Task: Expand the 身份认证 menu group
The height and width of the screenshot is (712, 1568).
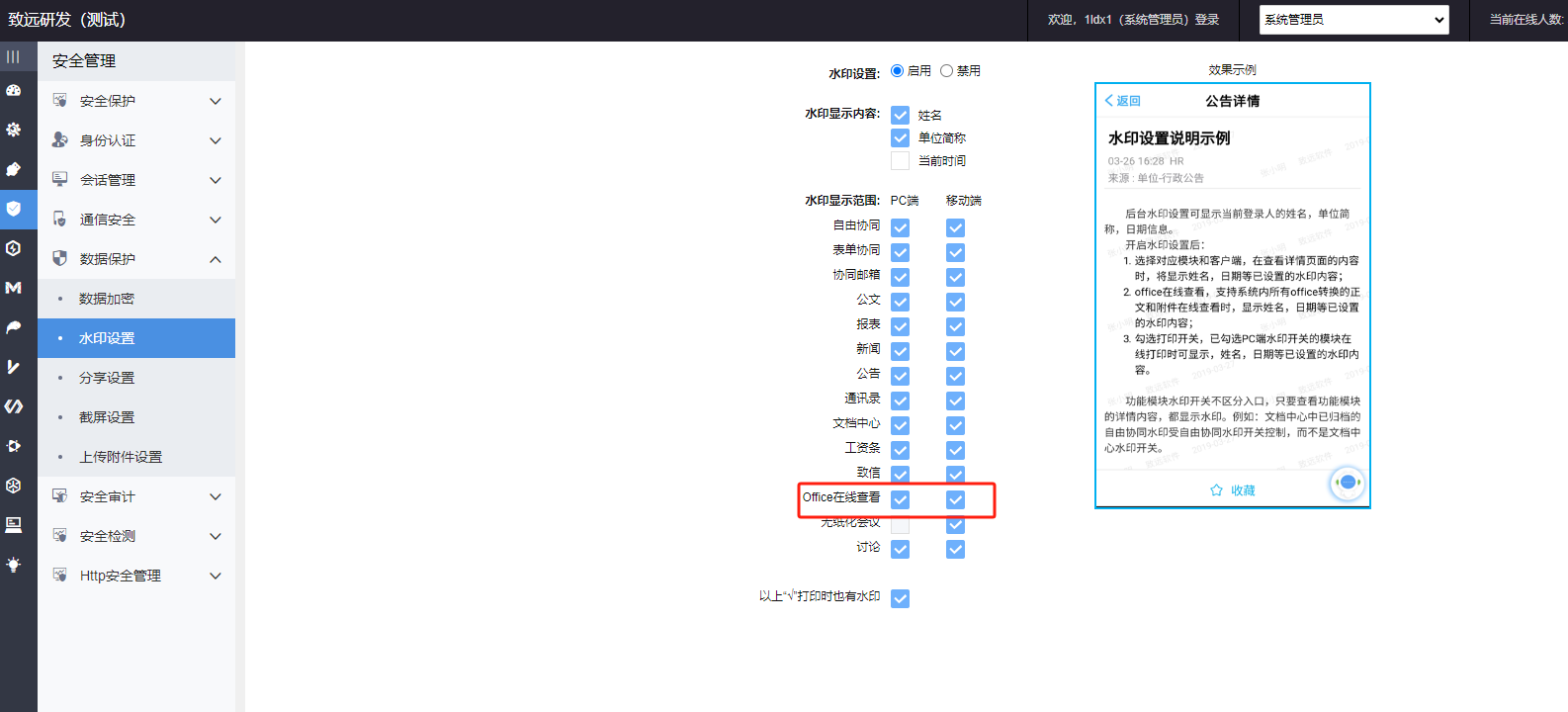Action: (136, 140)
